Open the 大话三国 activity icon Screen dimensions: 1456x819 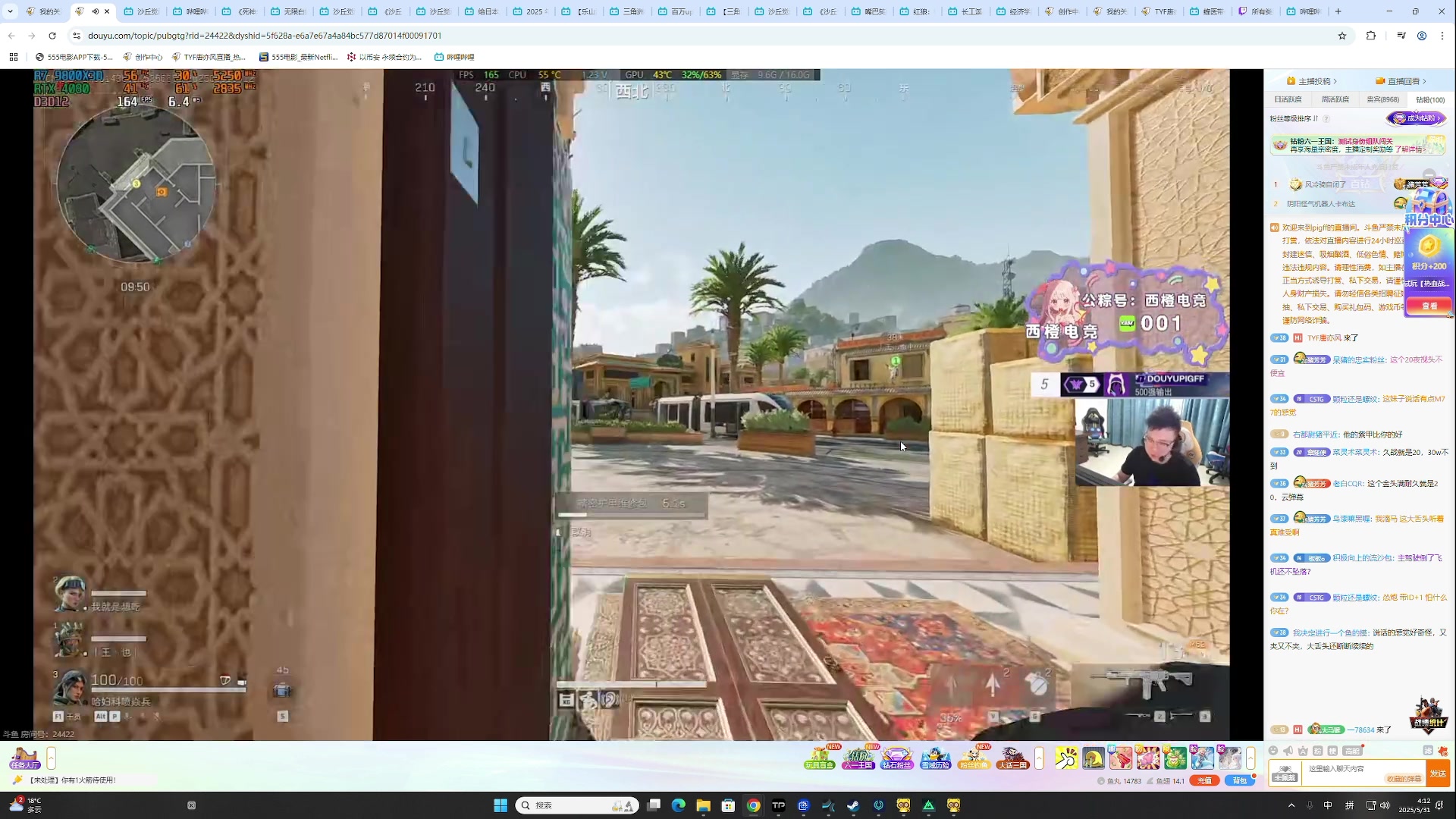click(x=1013, y=758)
